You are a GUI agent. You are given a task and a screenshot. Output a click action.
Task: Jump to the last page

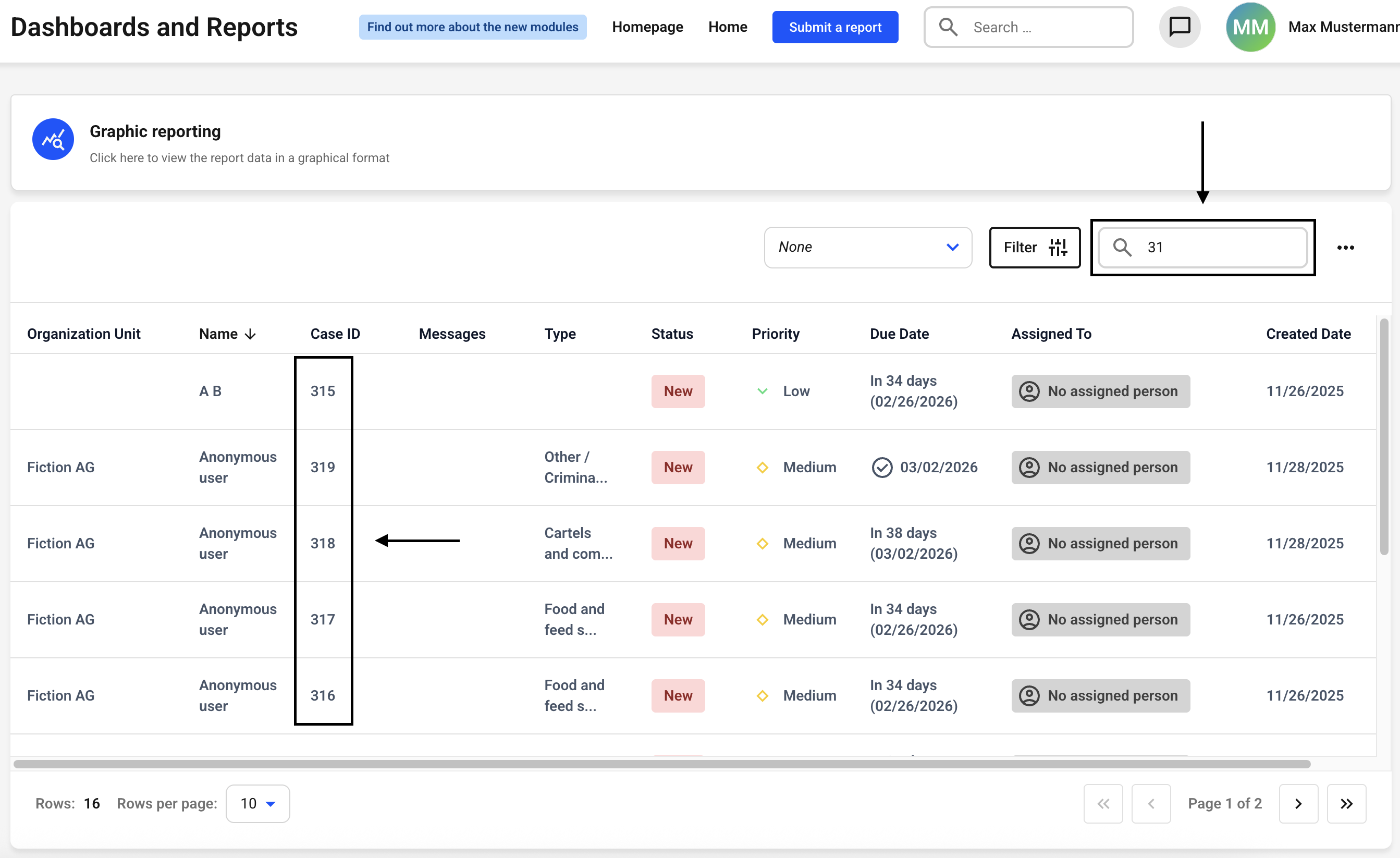coord(1346,803)
